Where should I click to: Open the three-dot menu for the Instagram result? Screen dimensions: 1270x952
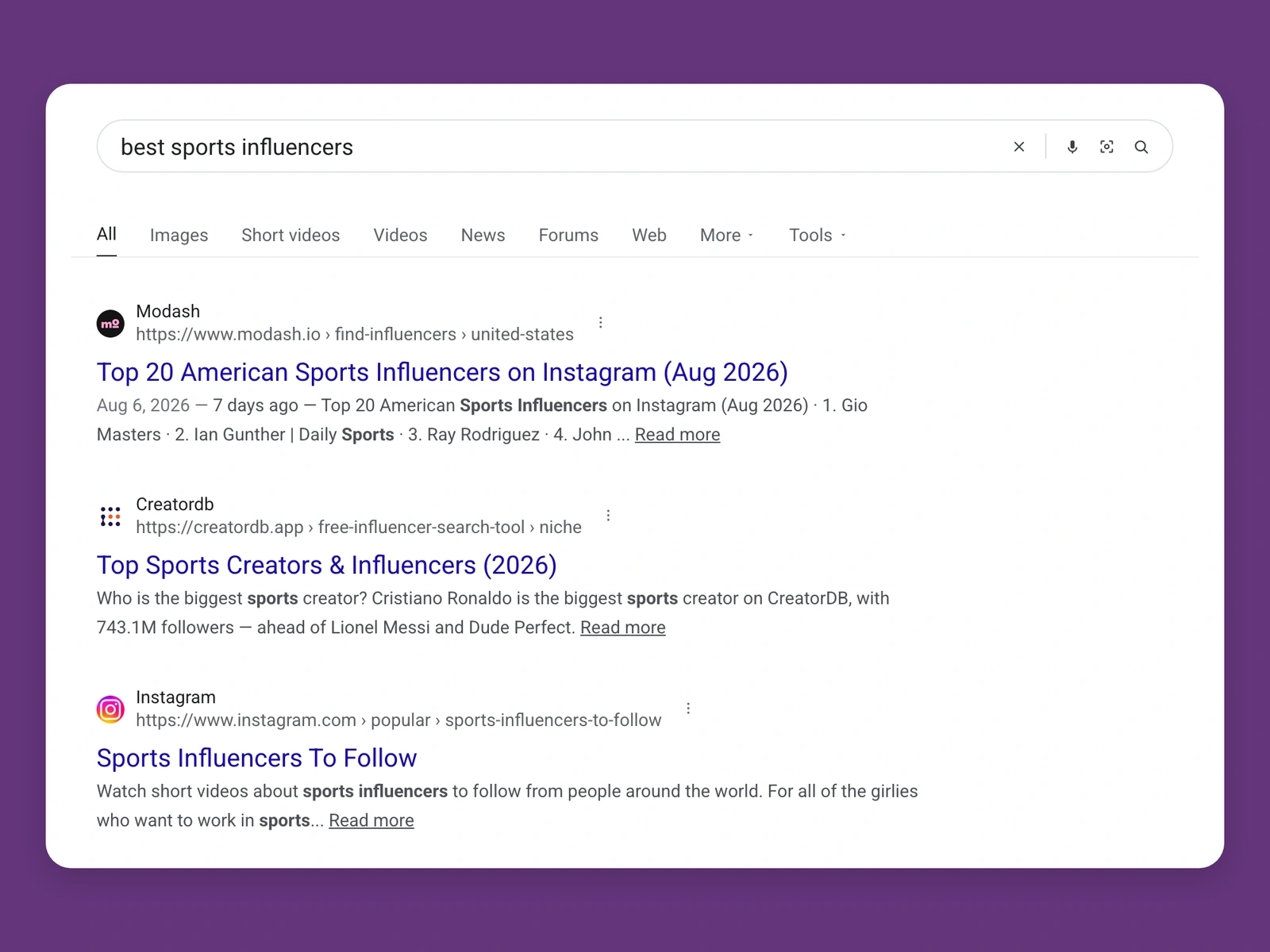(688, 708)
